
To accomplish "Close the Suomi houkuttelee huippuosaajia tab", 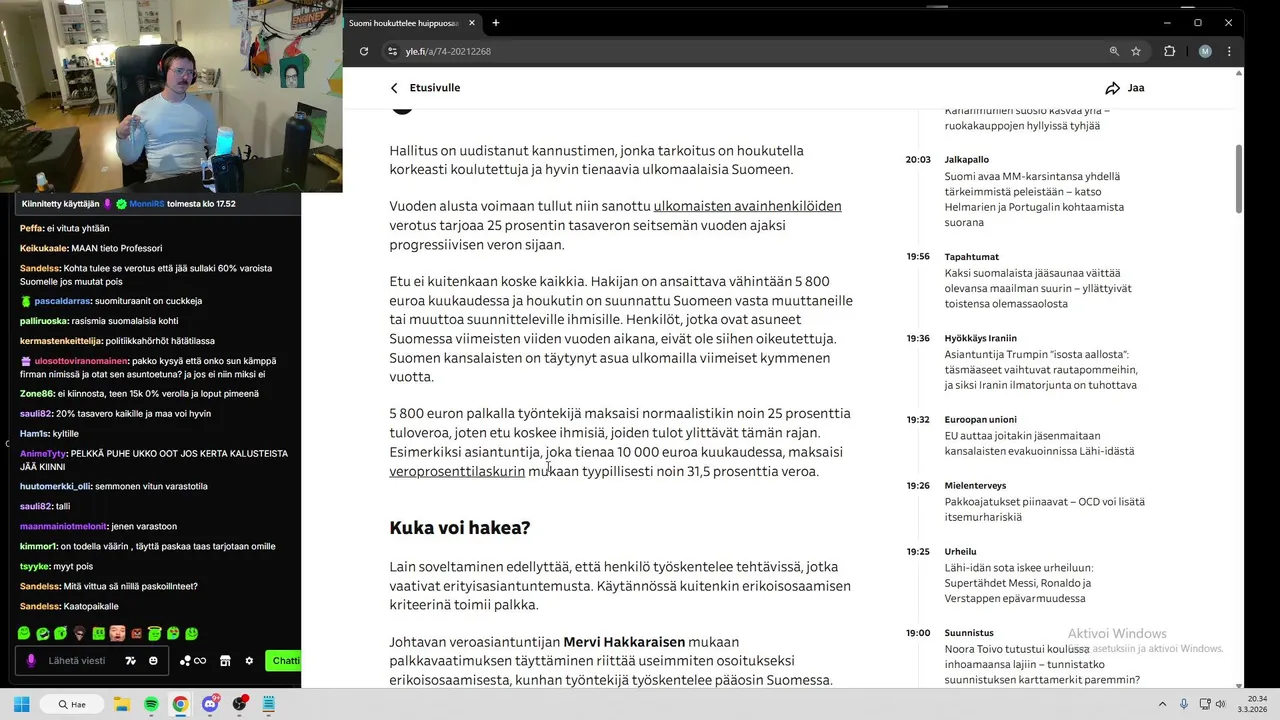I will (x=471, y=23).
